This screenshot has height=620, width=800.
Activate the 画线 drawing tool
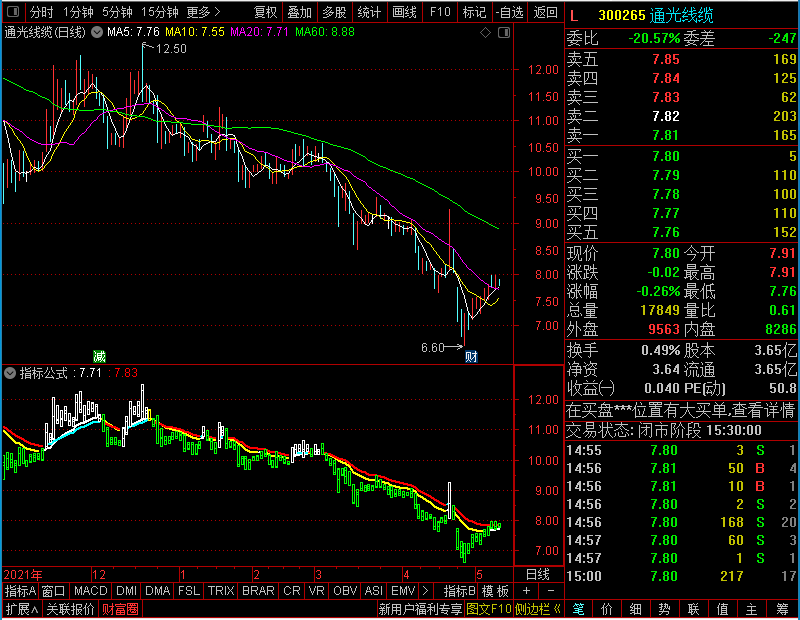click(x=404, y=12)
